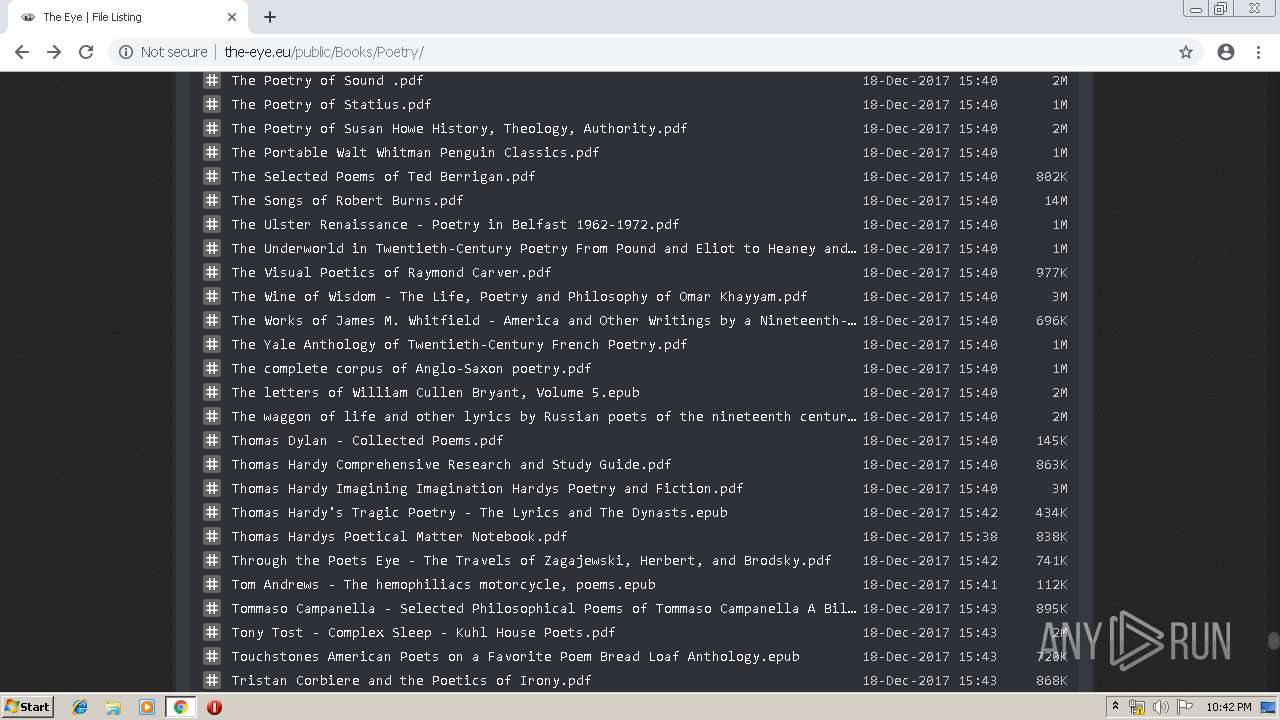Open the Windows Start menu

pyautogui.click(x=27, y=706)
